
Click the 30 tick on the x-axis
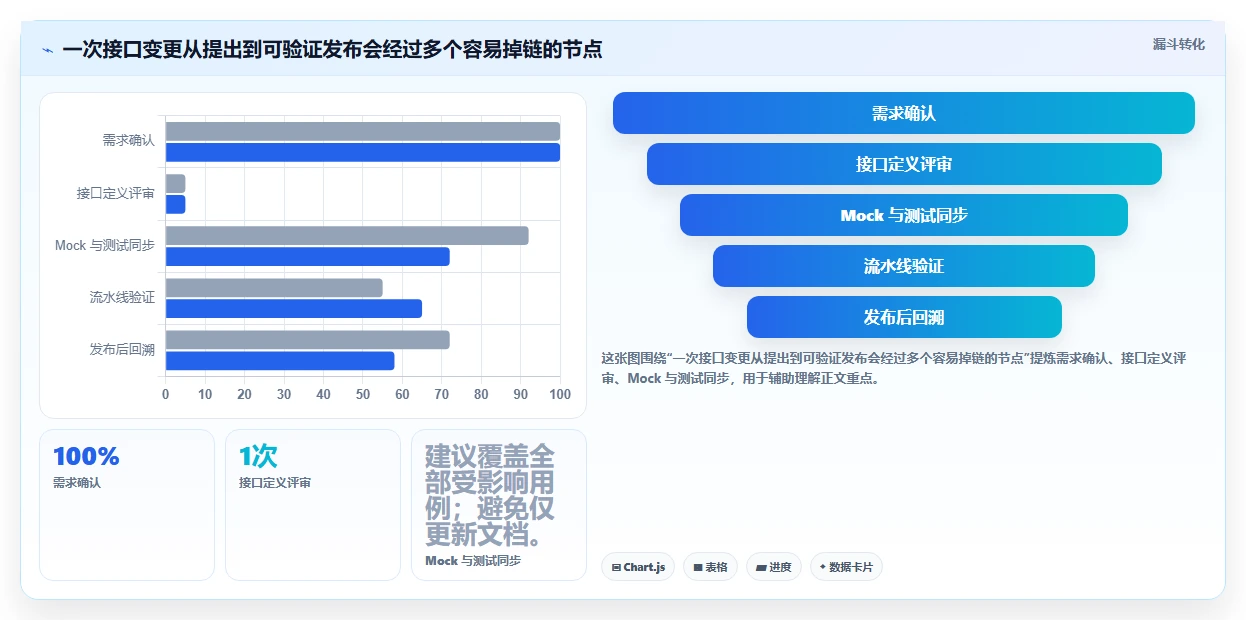[284, 394]
